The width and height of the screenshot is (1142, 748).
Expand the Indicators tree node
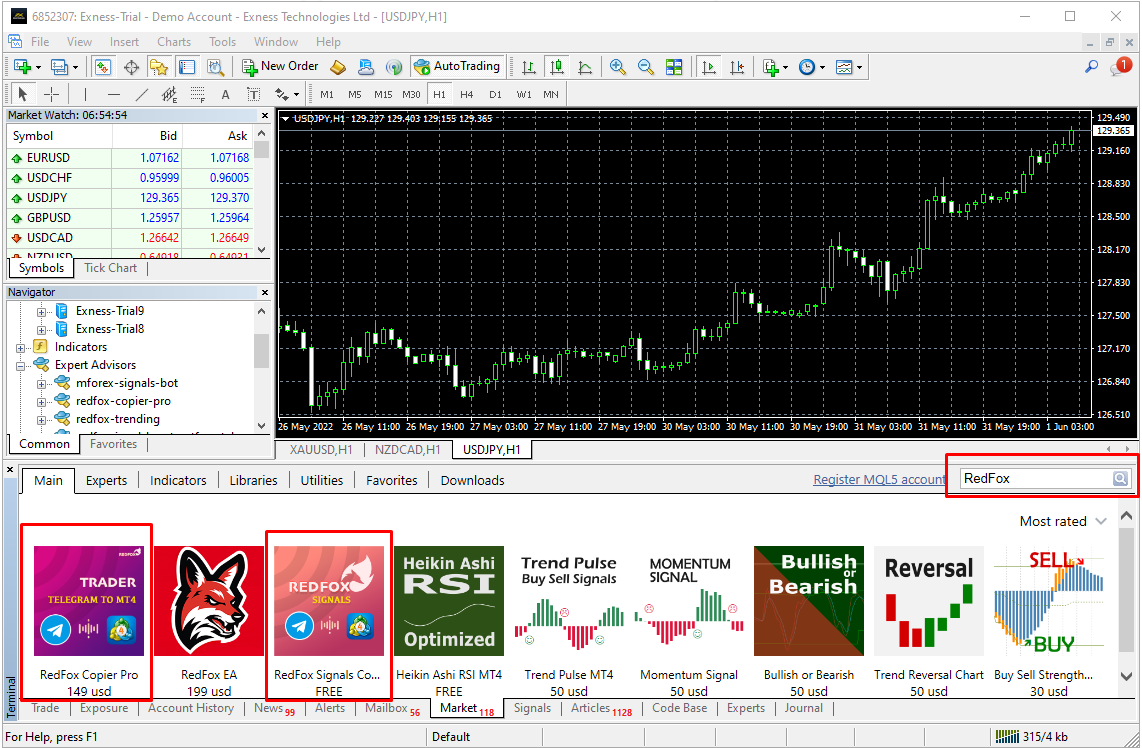click(x=20, y=348)
